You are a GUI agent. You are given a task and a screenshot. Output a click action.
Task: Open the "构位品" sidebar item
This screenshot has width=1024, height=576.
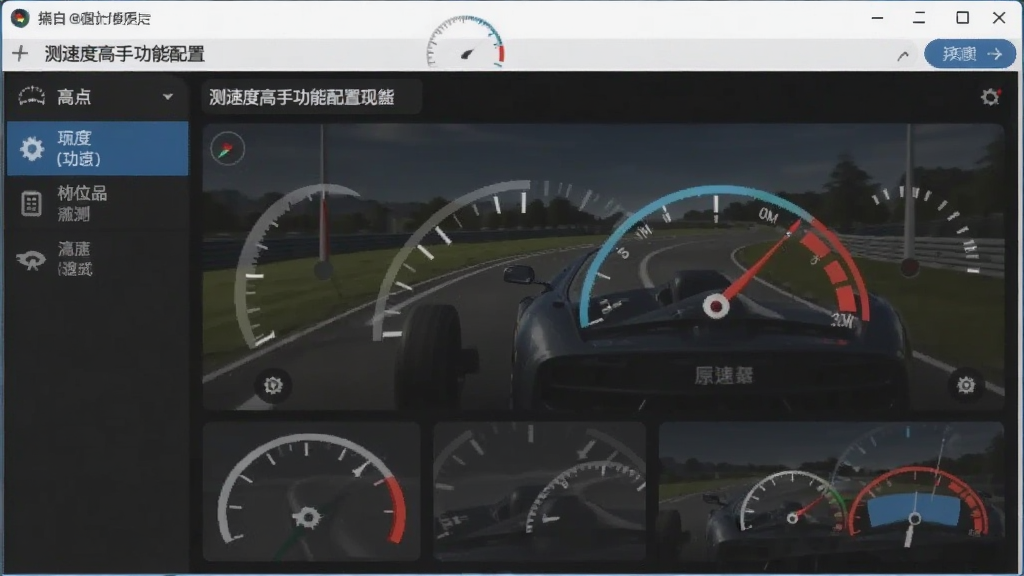(x=97, y=203)
